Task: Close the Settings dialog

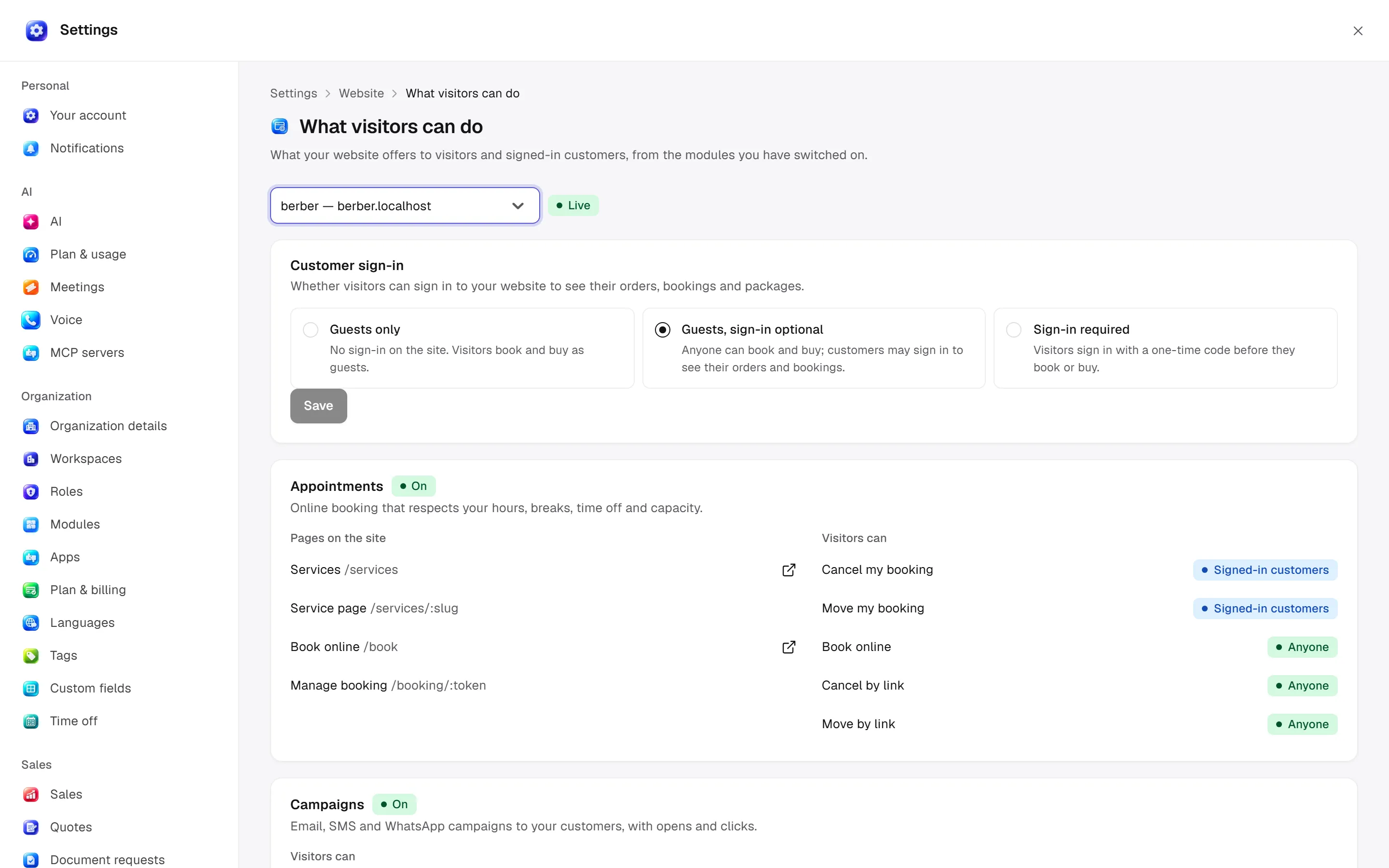Action: pos(1358,31)
